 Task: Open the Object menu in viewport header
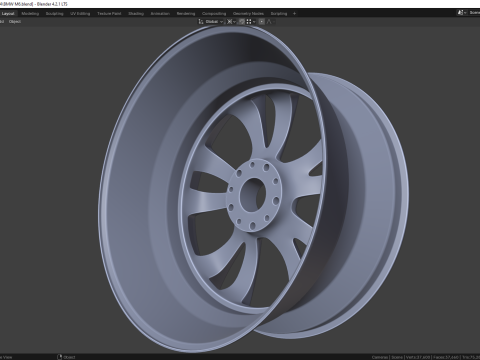15,22
